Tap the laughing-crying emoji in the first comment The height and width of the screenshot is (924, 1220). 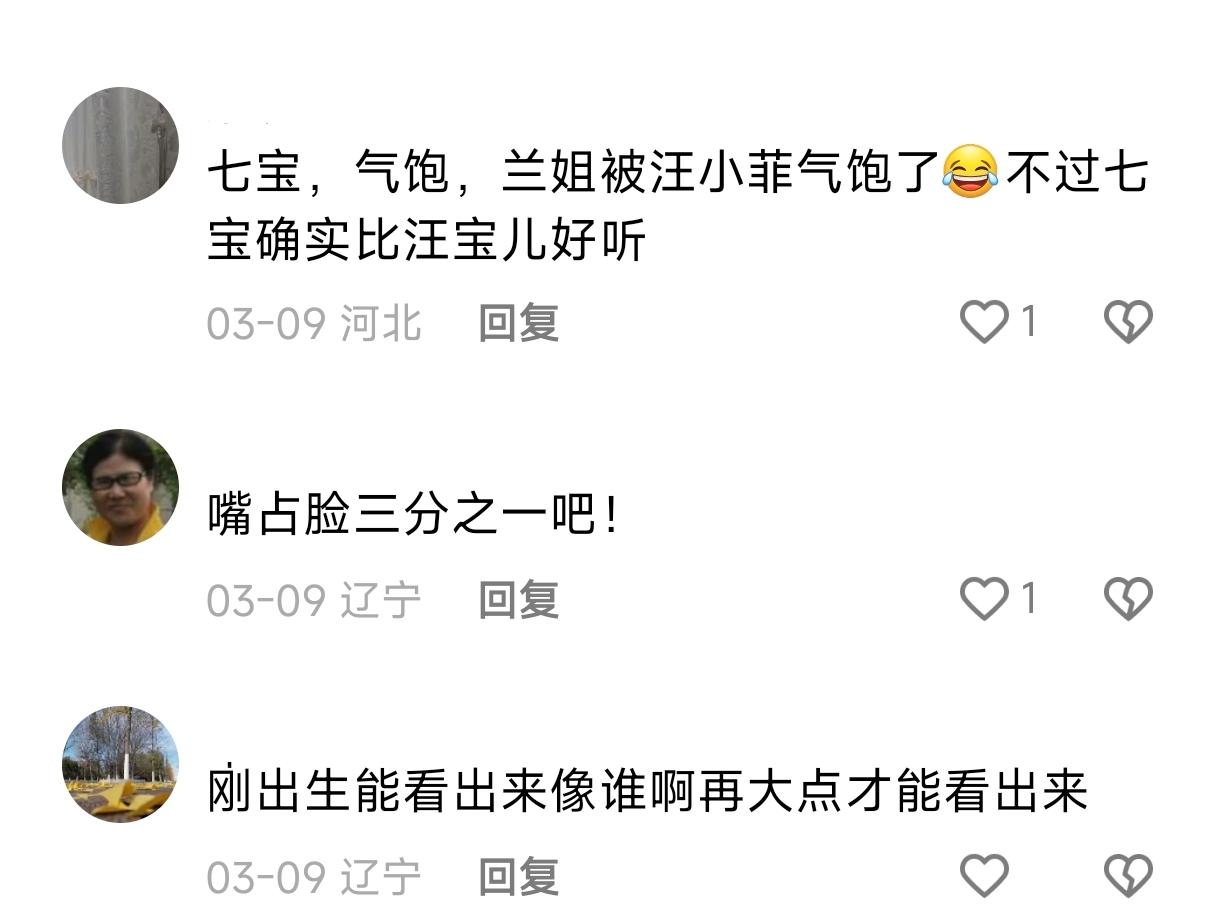point(970,171)
